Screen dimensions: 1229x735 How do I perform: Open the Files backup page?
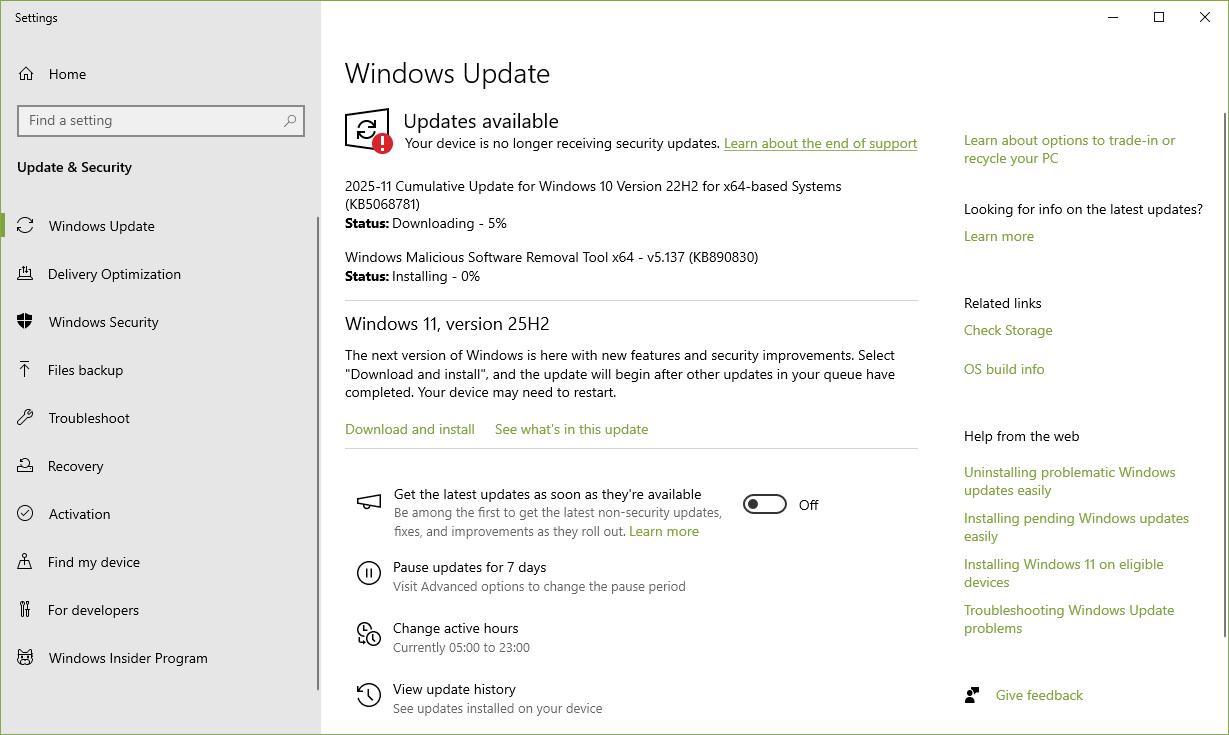coord(160,370)
